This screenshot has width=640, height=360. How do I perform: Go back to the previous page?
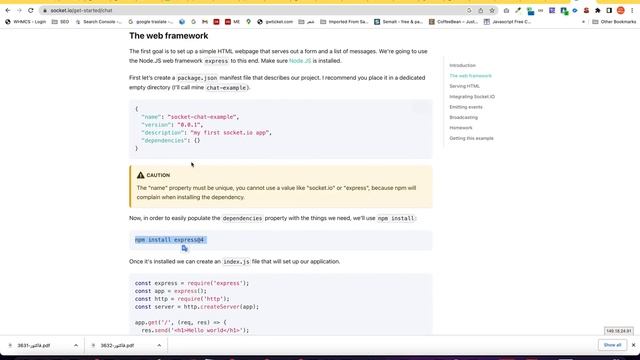click(x=8, y=10)
